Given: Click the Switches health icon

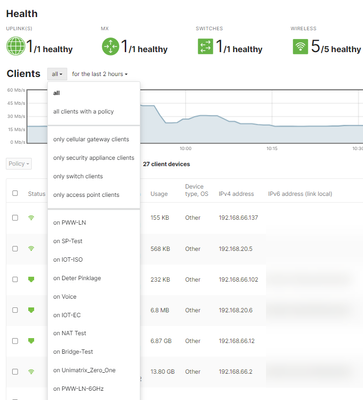Looking at the screenshot, I should 205,46.
